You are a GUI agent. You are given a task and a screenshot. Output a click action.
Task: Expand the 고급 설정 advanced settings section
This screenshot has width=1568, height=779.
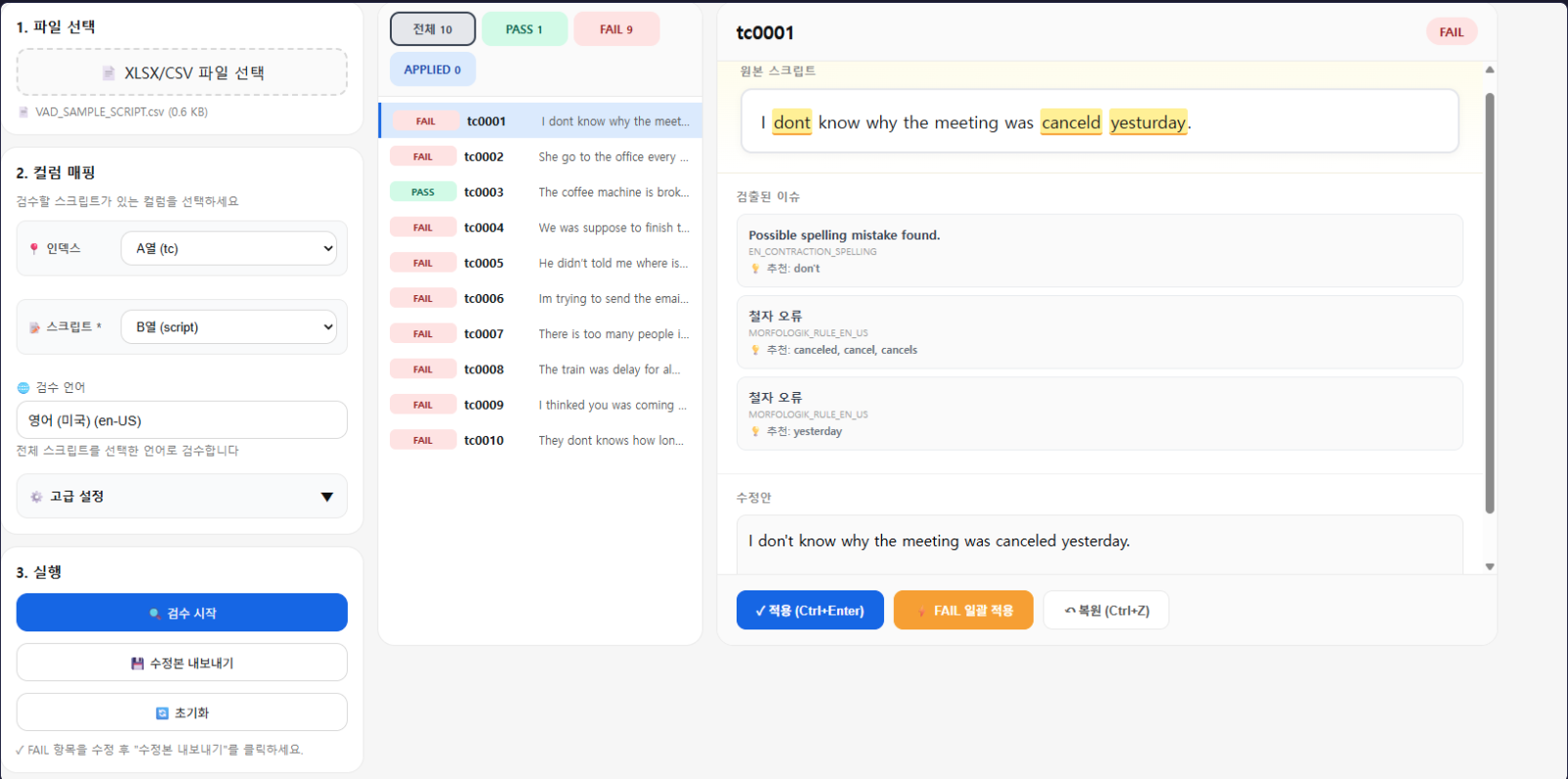point(182,497)
